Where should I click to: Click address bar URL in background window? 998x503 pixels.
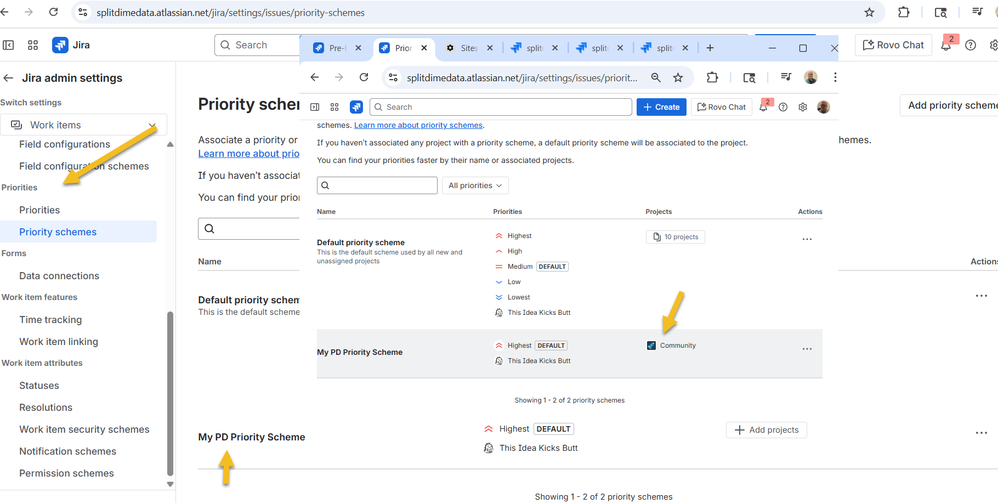click(x=230, y=12)
